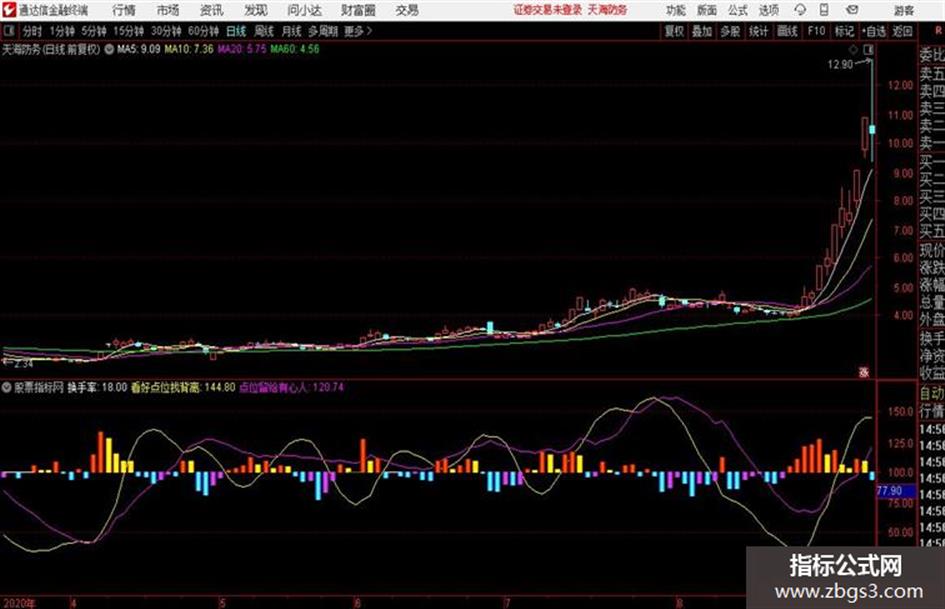Open the 交易 menu

pos(407,10)
